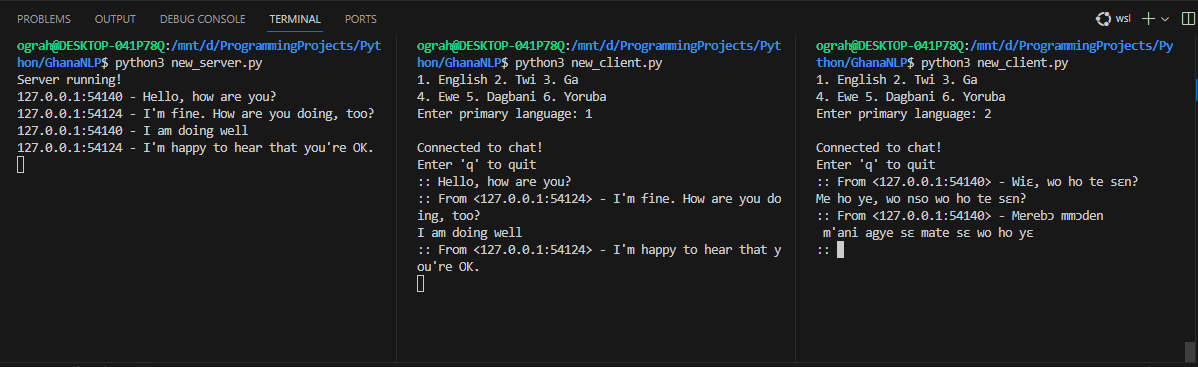
Task: Switch to the PORTS tab
Action: (x=361, y=19)
